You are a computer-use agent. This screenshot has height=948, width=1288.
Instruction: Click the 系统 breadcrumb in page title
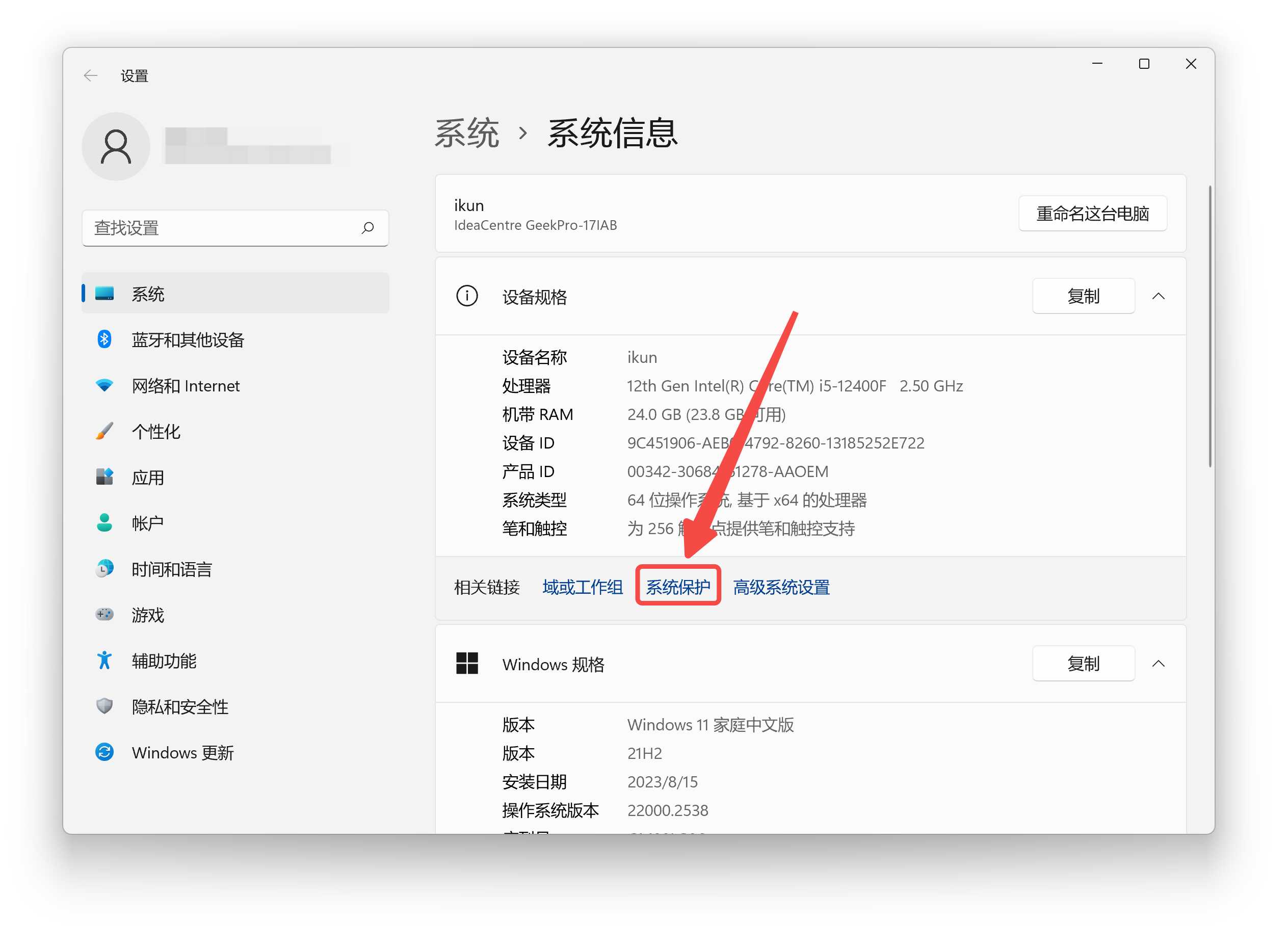coord(466,133)
